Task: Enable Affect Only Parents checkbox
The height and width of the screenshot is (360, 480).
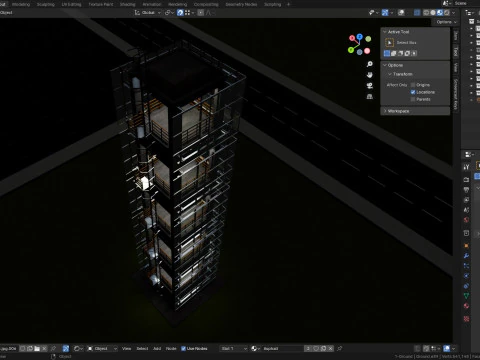Action: click(413, 99)
